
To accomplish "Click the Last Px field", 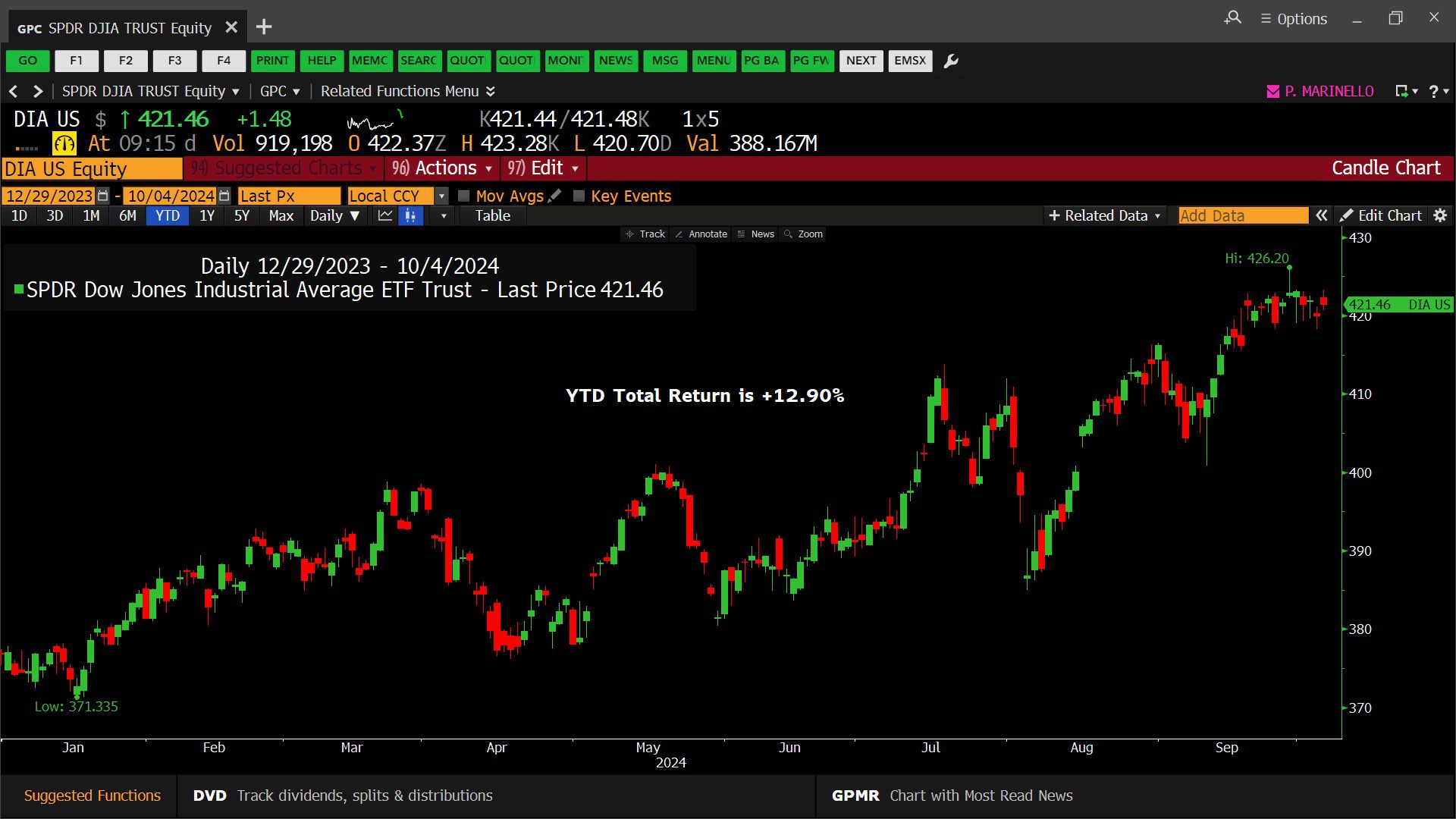I will point(289,196).
